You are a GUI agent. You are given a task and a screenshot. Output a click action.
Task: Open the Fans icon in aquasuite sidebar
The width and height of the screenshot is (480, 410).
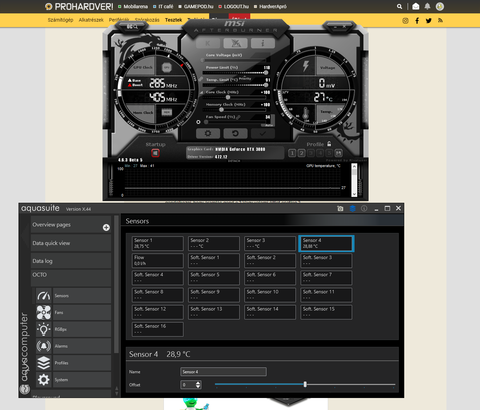point(44,313)
